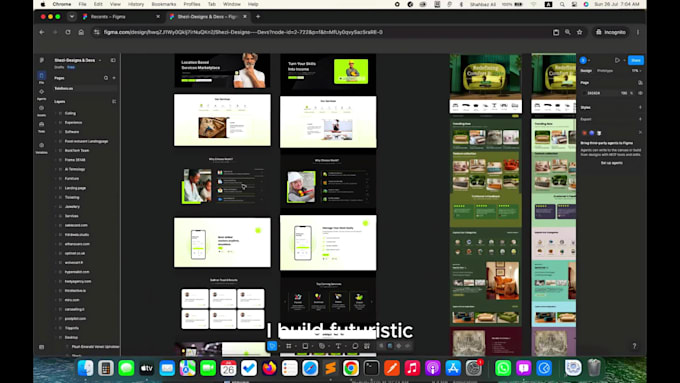Screen dimensions: 680x383
Task: Click the layers view options icon
Action: 114,101
